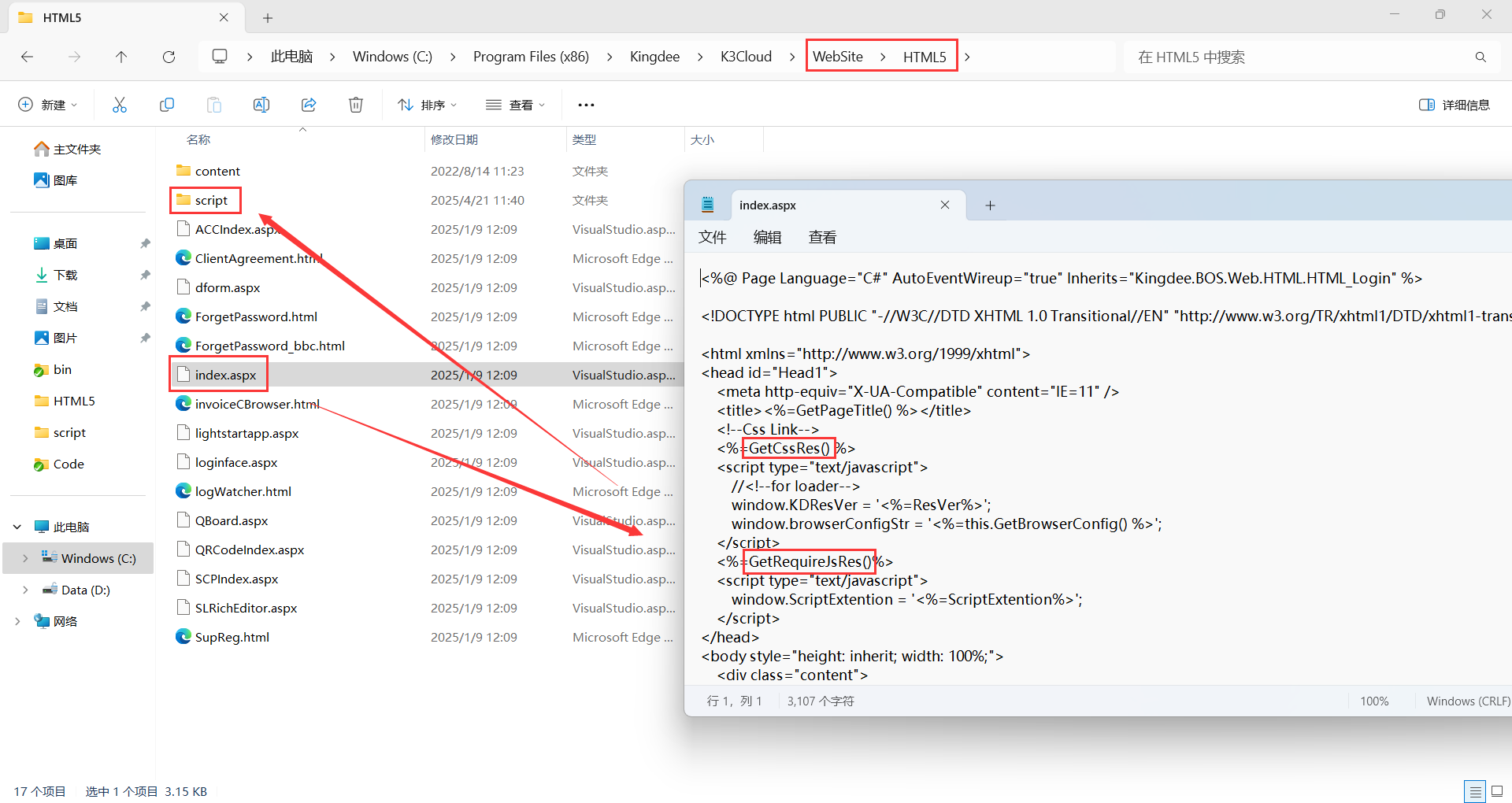Image resolution: width=1512 pixels, height=803 pixels.
Task: Add a new Notepad tab
Action: coord(991,205)
